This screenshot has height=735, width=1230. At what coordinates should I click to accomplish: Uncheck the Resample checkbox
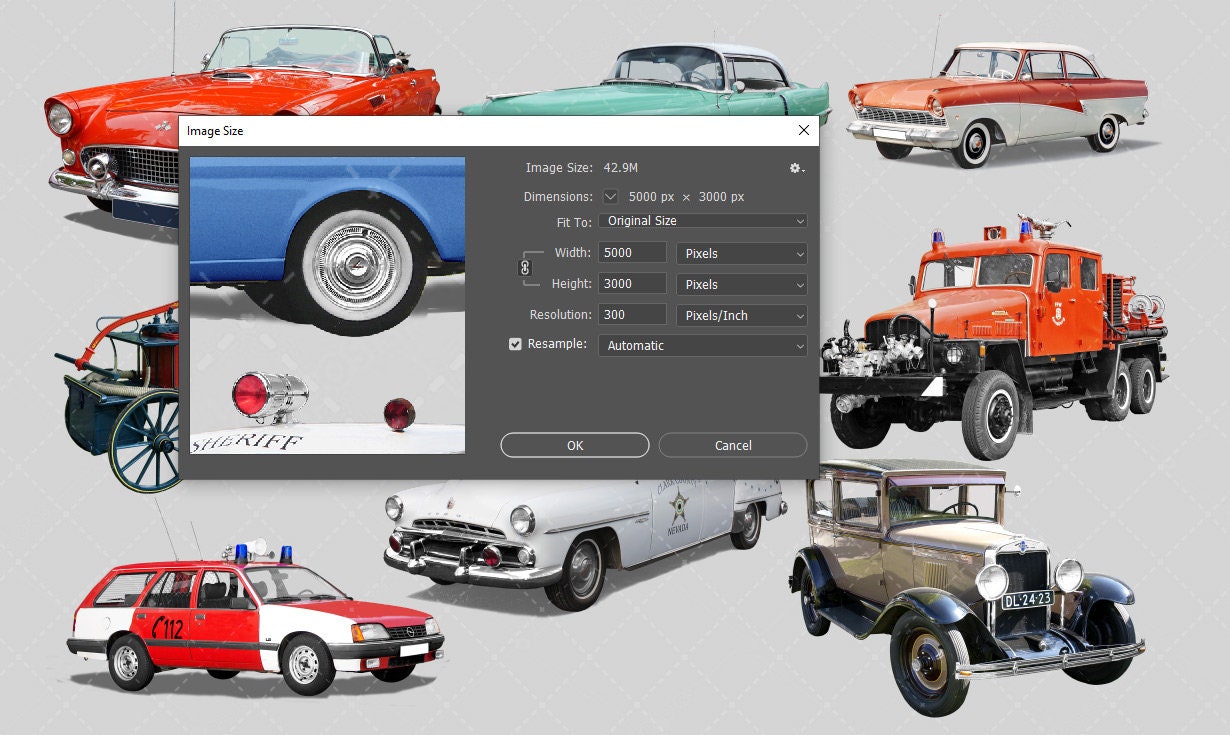[515, 344]
